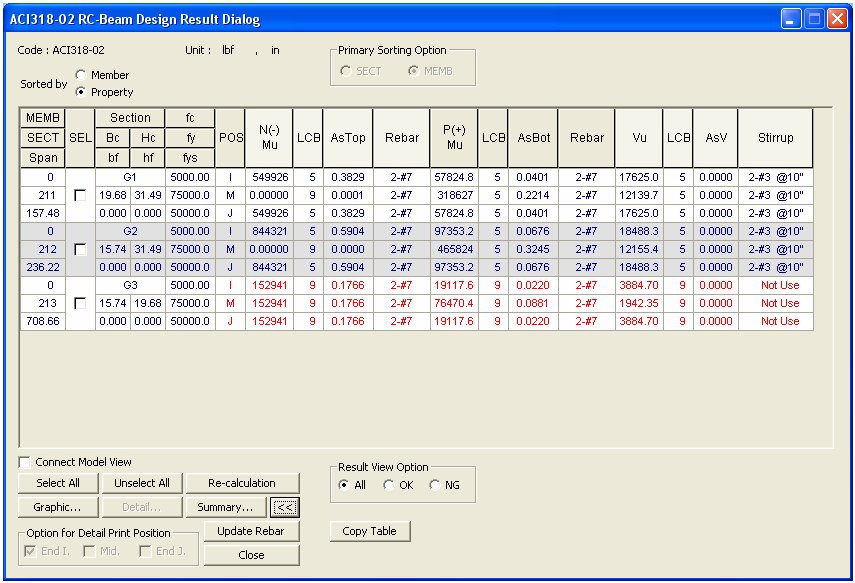The width and height of the screenshot is (855, 583).
Task: Select the Member sort radio button
Action: click(x=80, y=75)
